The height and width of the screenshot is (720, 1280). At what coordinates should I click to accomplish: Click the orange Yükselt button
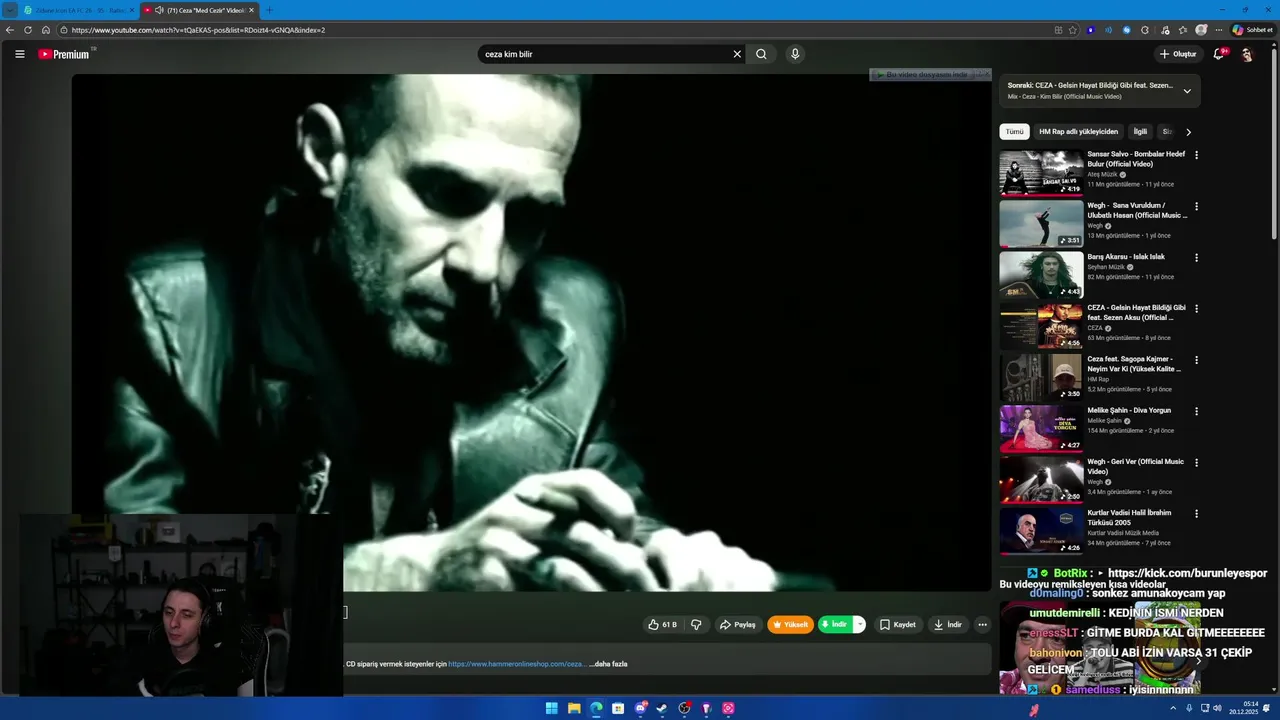(789, 625)
